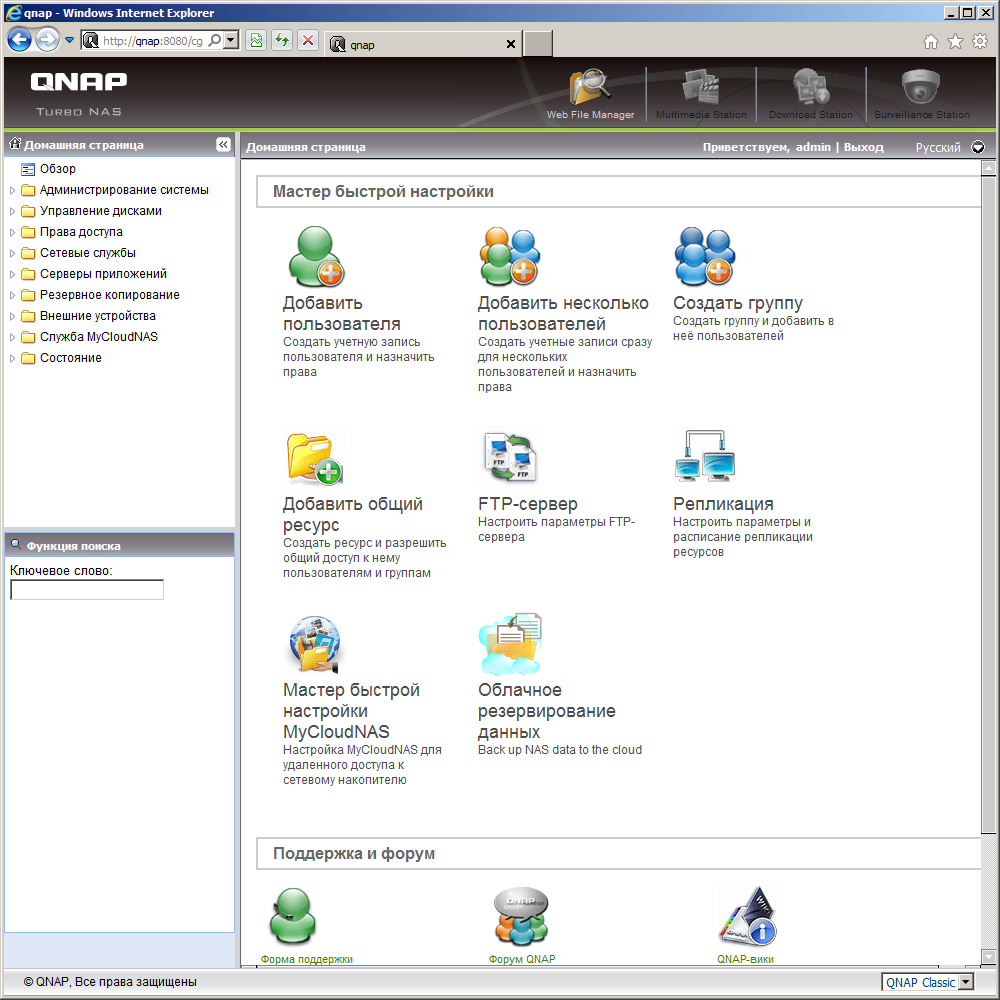The height and width of the screenshot is (1000, 1000).
Task: Expand Внешние устройства tree node
Action: (12, 316)
